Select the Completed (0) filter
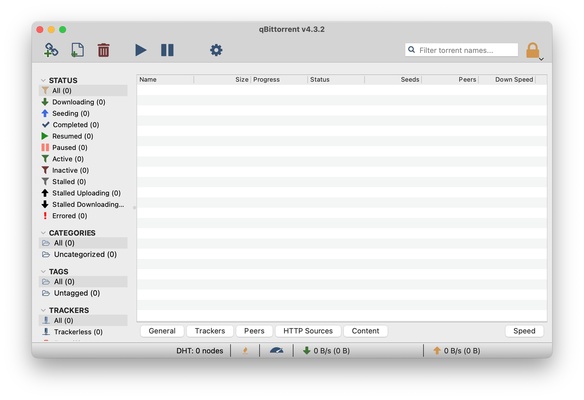 tap(83, 125)
